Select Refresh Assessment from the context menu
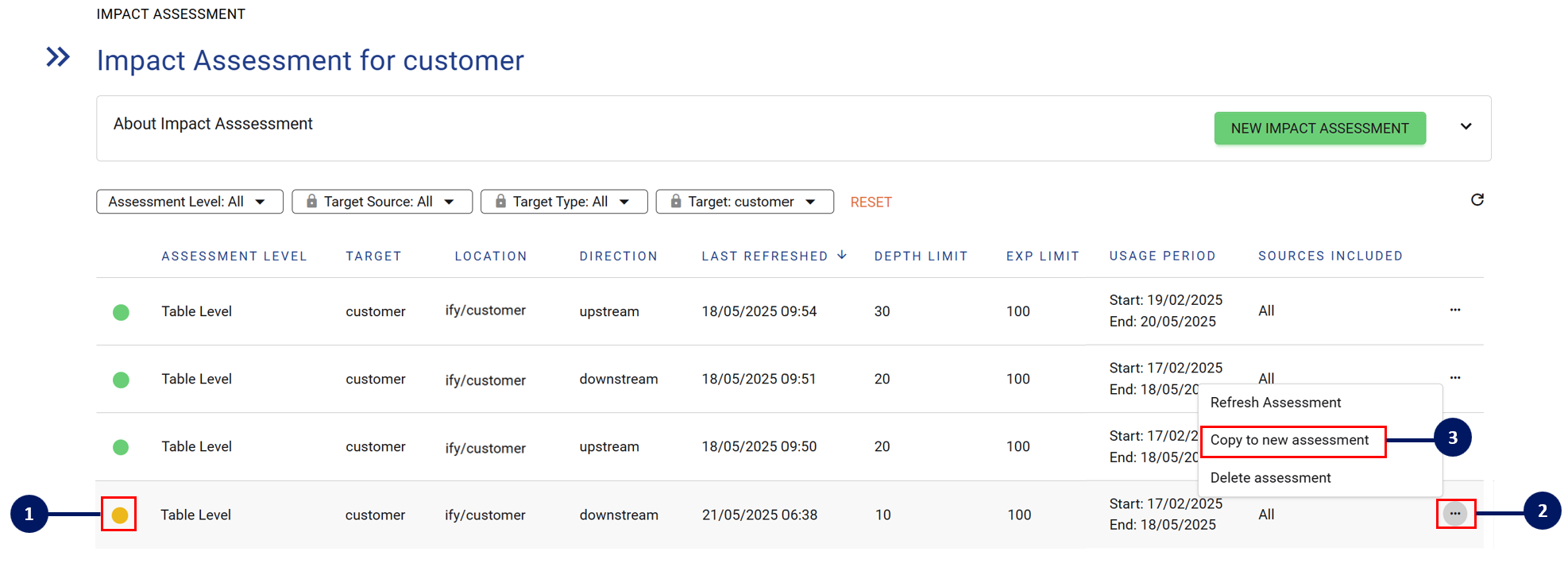1568x567 pixels. (x=1275, y=403)
